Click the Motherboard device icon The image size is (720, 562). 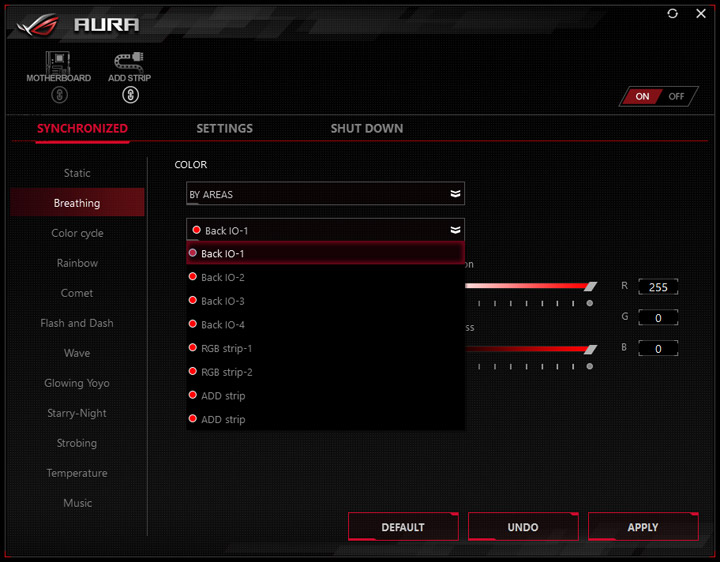tap(58, 62)
